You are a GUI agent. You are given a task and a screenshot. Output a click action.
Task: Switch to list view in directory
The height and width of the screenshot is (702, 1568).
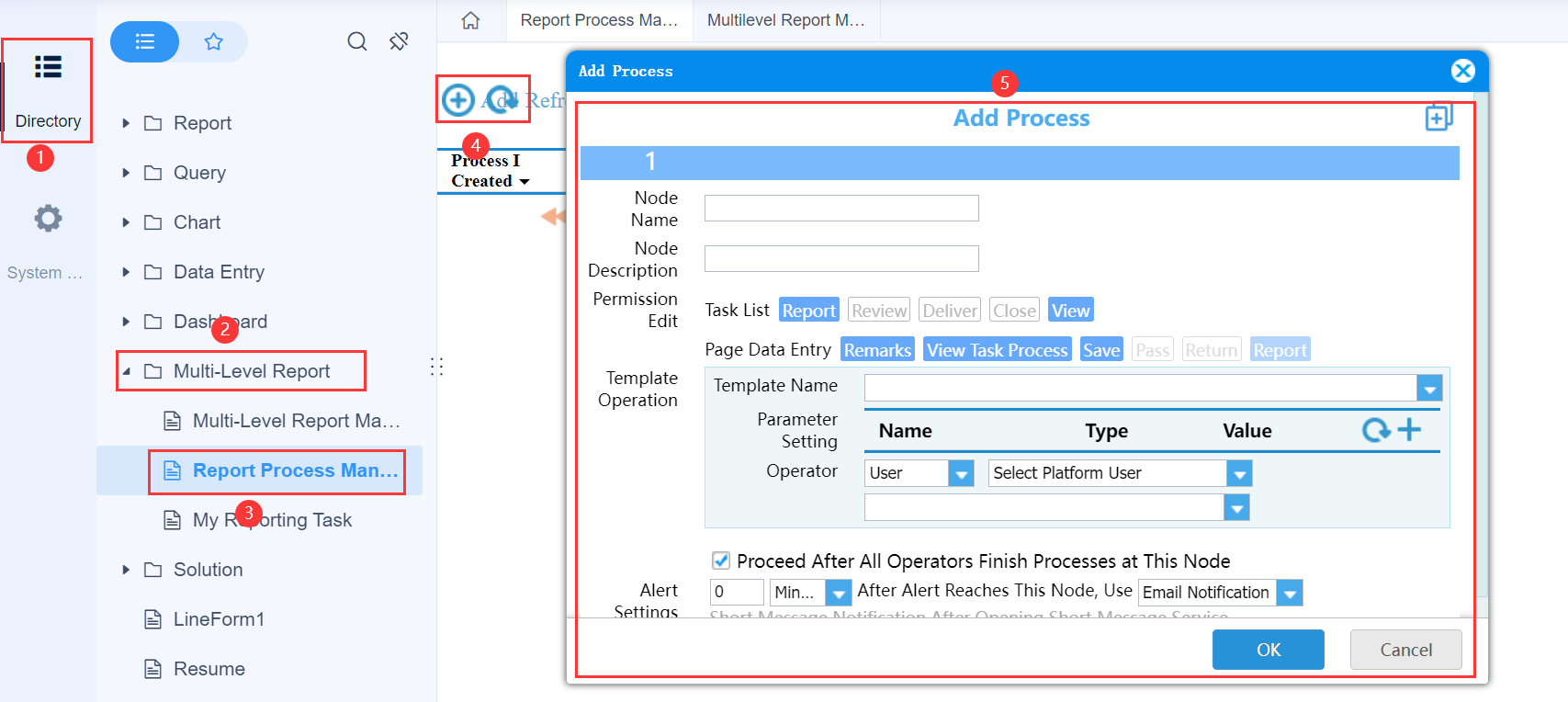pos(144,41)
